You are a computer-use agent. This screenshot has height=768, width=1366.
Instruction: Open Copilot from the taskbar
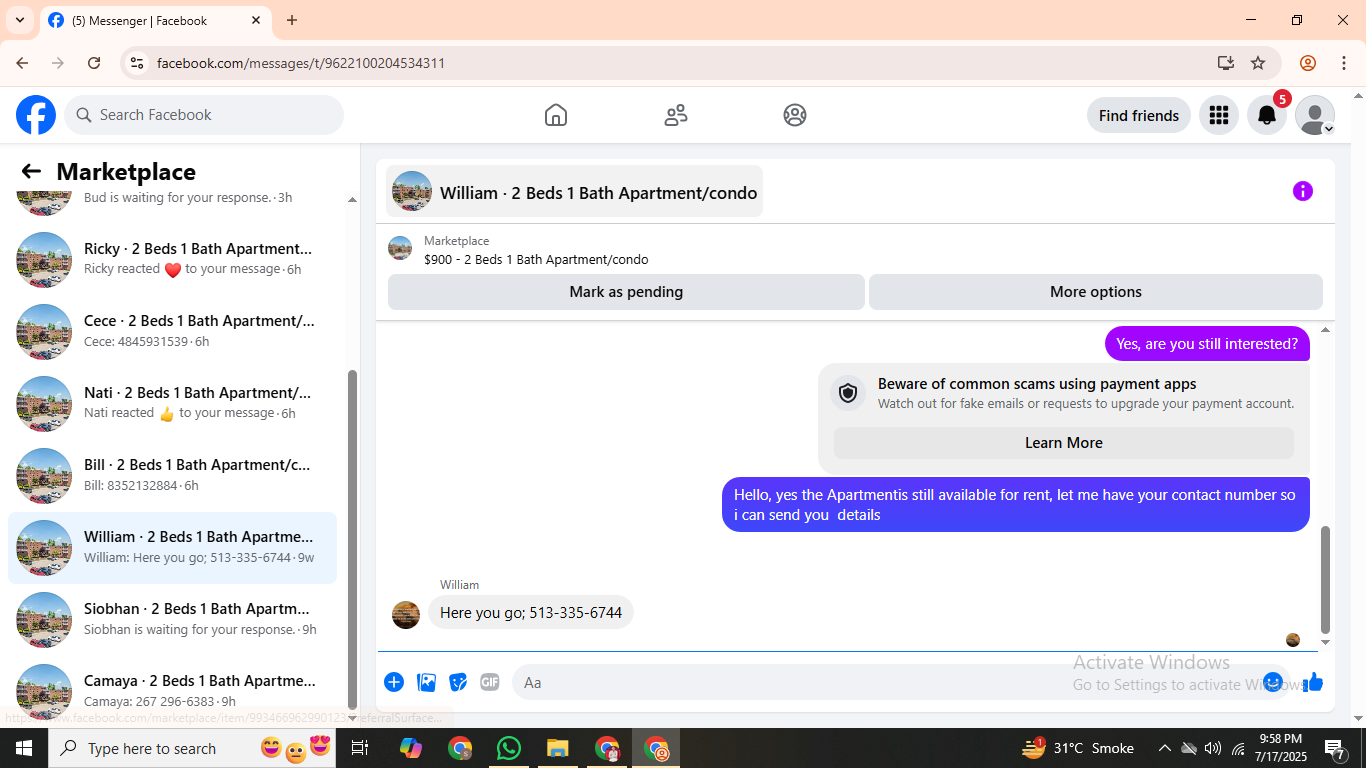coord(411,748)
